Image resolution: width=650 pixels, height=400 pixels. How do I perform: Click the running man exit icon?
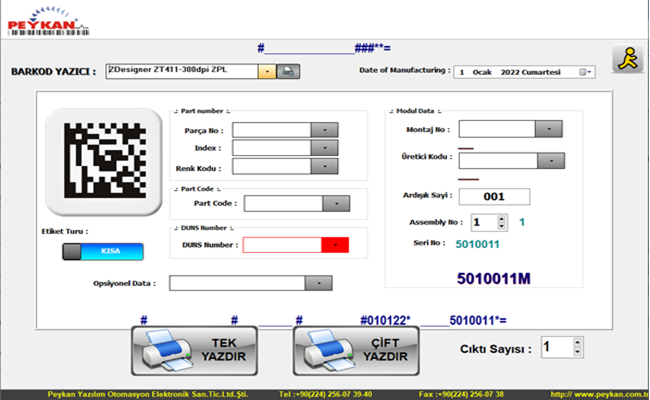(x=628, y=59)
